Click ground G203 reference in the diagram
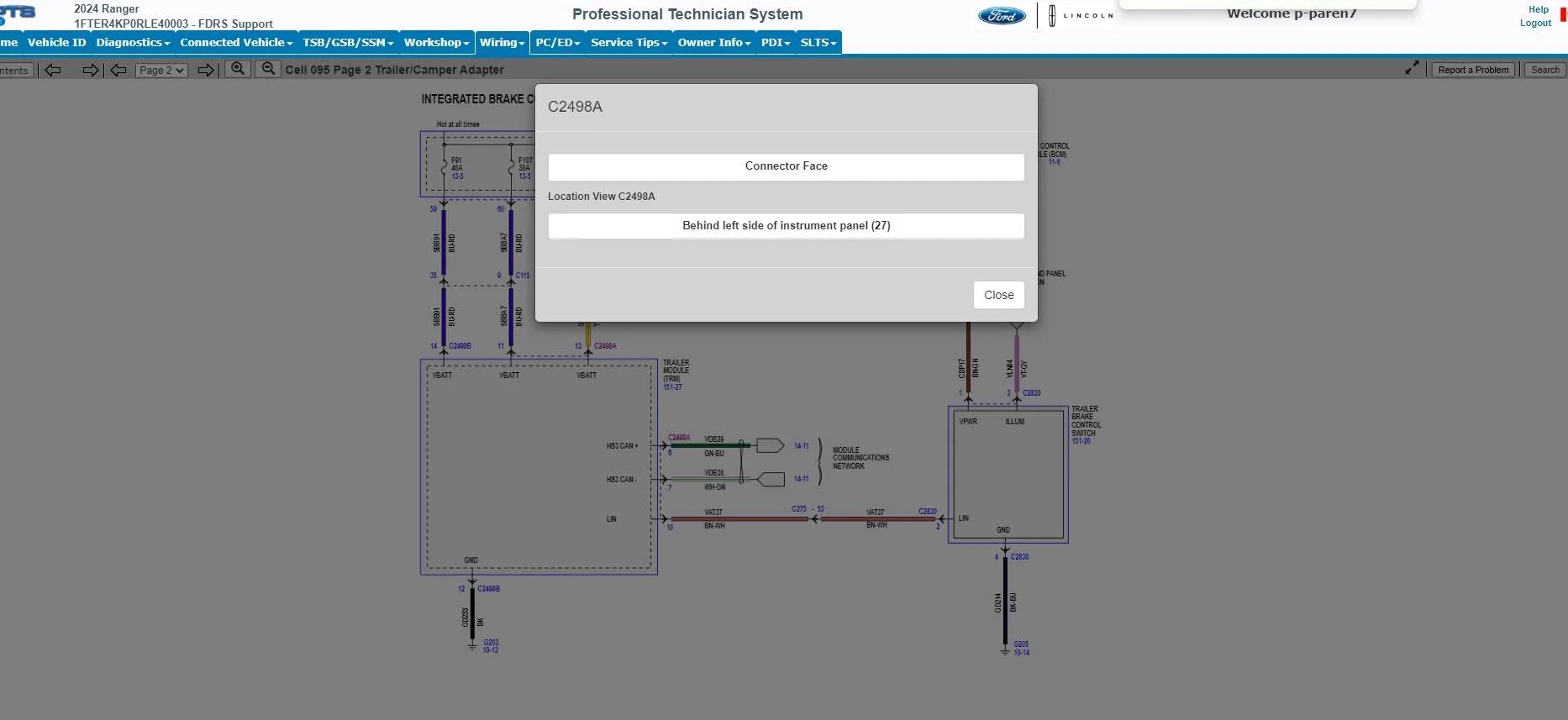1568x720 pixels. tap(491, 643)
